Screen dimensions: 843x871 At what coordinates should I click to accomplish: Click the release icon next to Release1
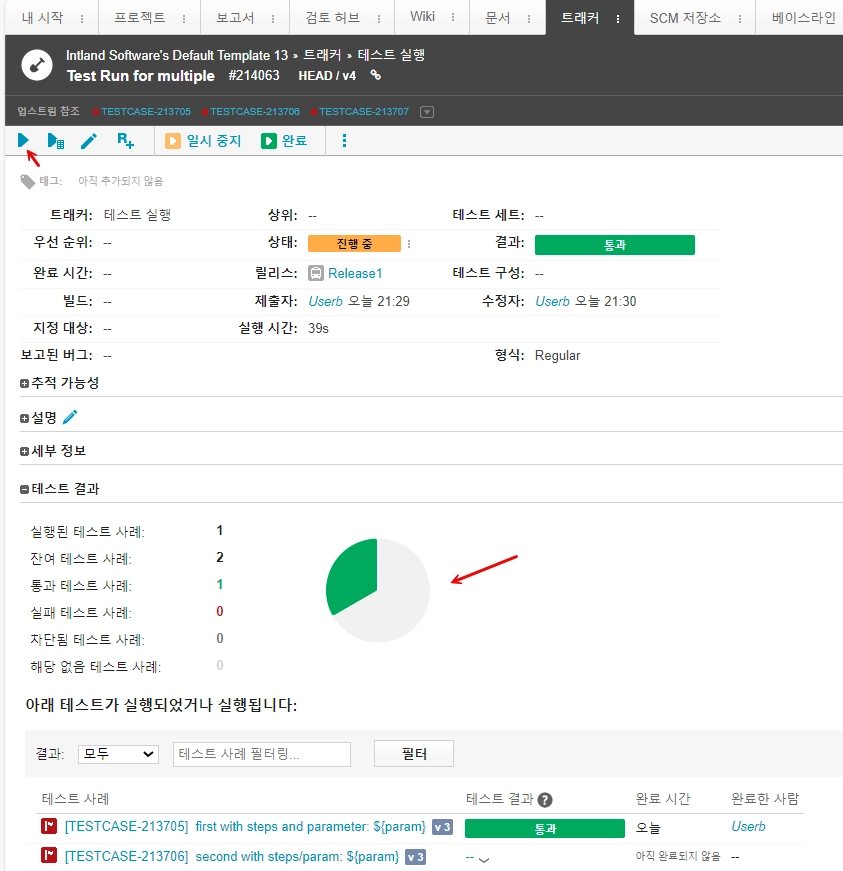point(316,273)
